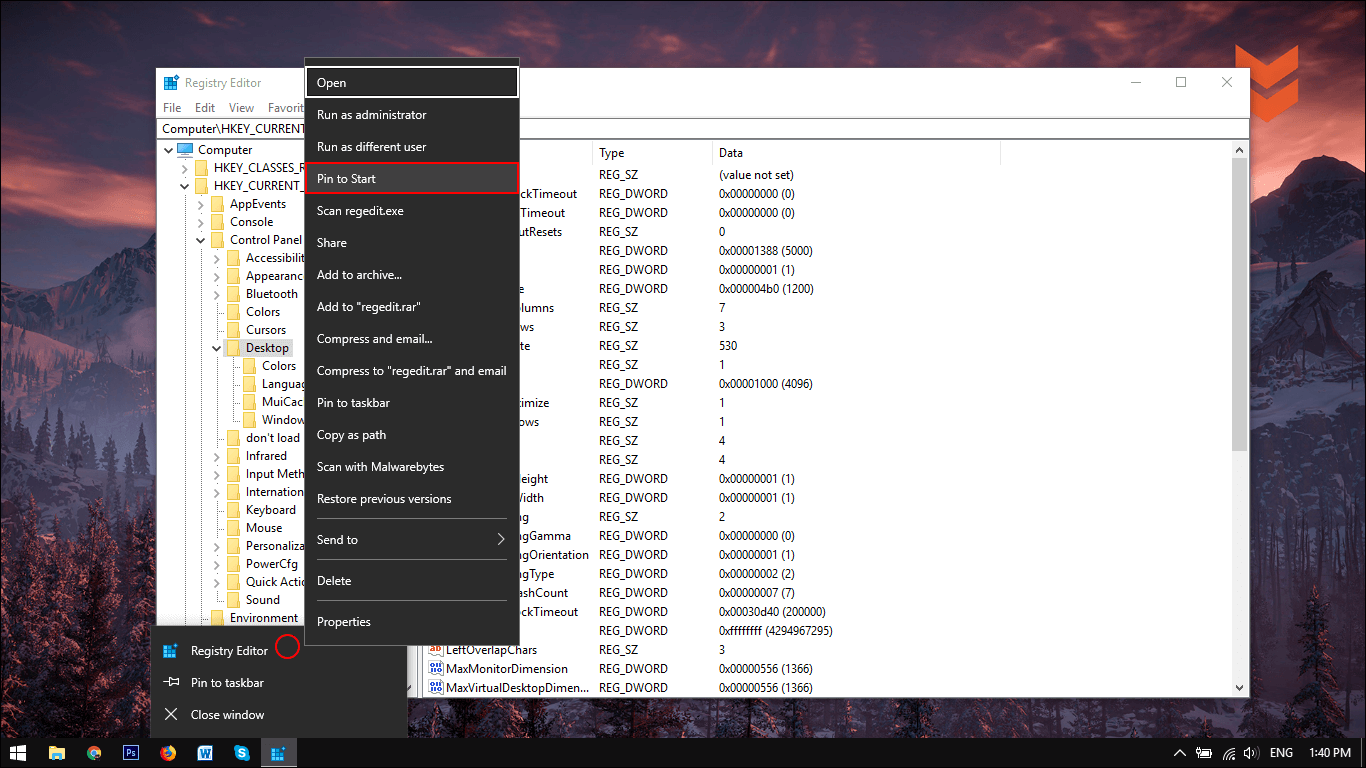Click the Type column header

coord(652,153)
